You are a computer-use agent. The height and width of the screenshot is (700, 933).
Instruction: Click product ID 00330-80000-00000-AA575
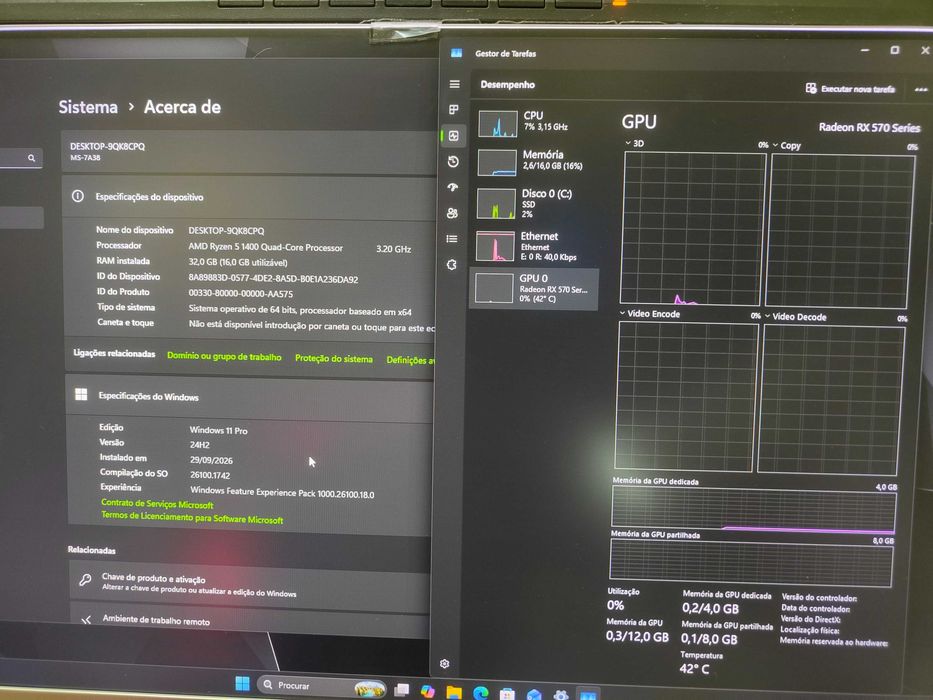[x=240, y=293]
